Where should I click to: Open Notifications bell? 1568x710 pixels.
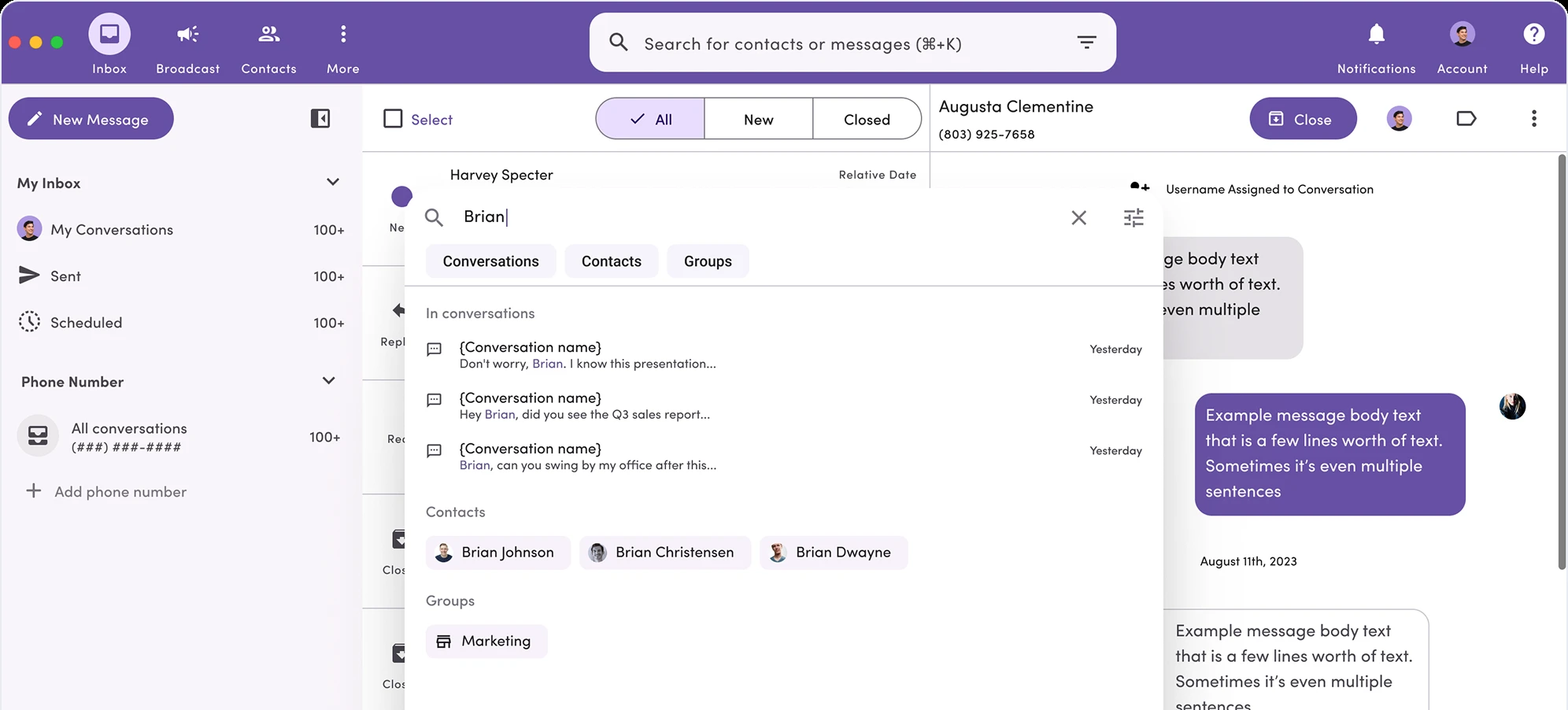pyautogui.click(x=1375, y=35)
